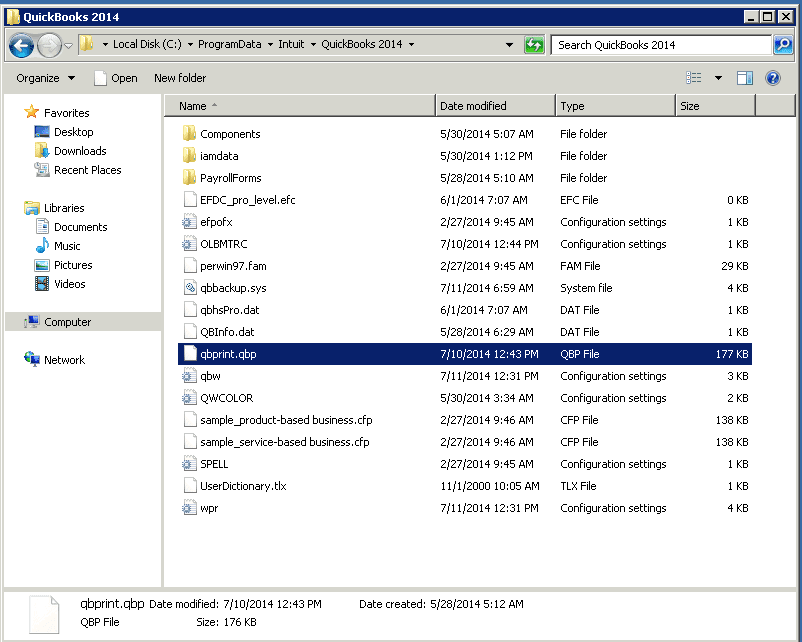
Task: Click the Open toolbar button
Action: pyautogui.click(x=115, y=78)
